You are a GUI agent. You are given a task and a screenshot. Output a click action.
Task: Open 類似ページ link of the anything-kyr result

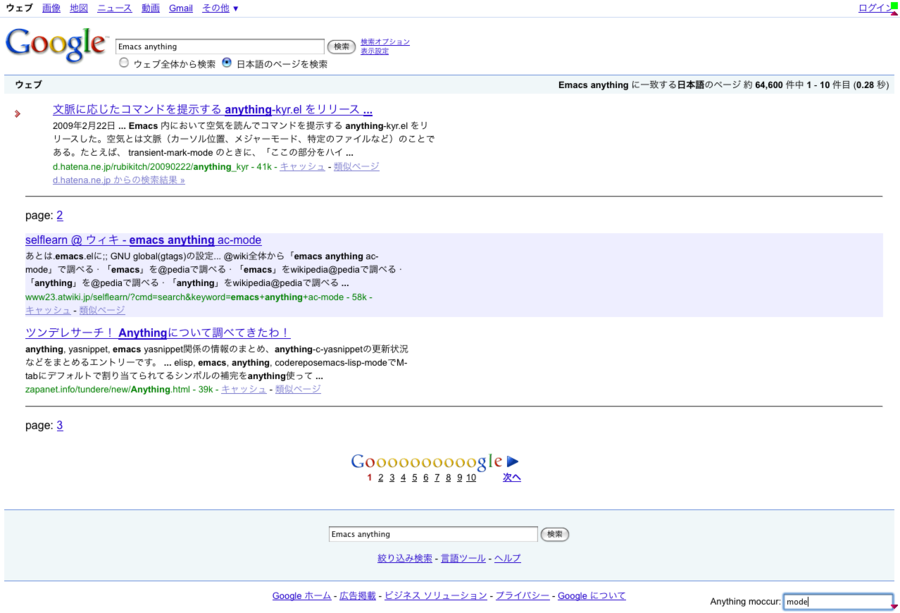tap(356, 166)
